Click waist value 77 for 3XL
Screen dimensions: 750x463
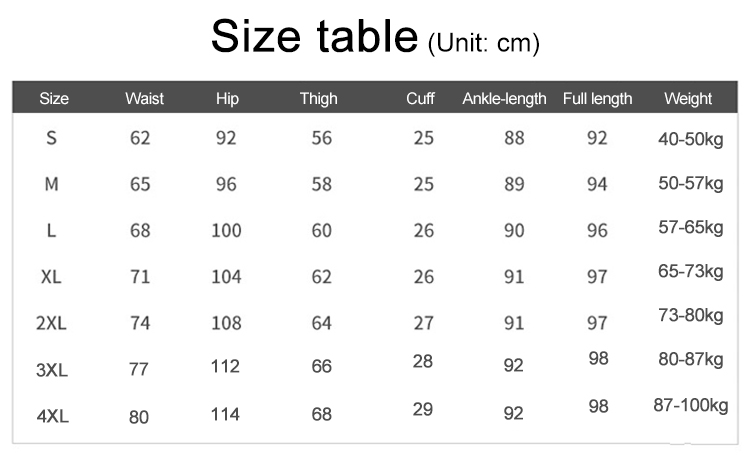[x=138, y=369]
